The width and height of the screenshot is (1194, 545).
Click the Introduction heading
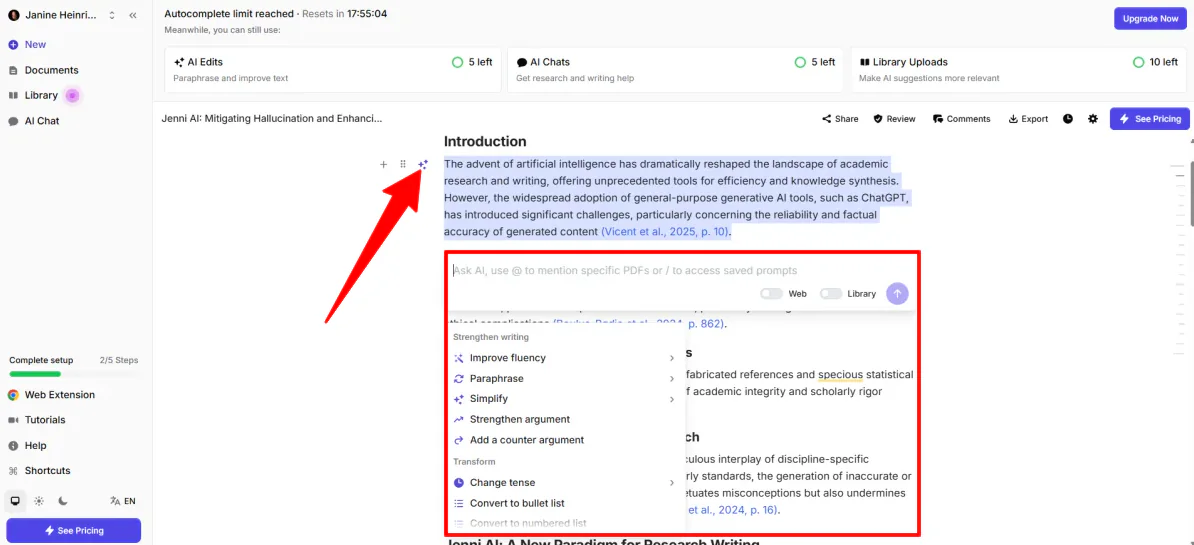(485, 142)
